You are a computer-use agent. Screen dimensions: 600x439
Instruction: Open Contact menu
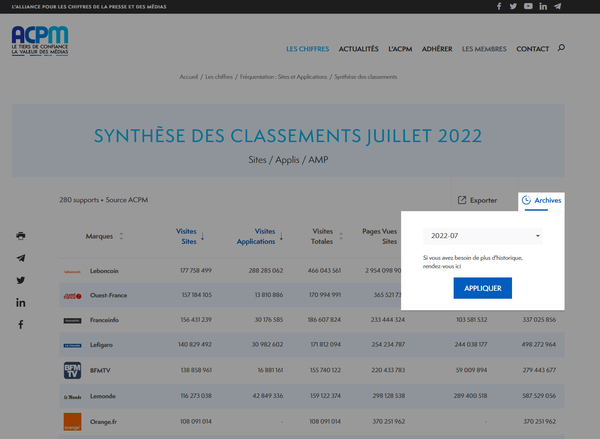[x=533, y=49]
